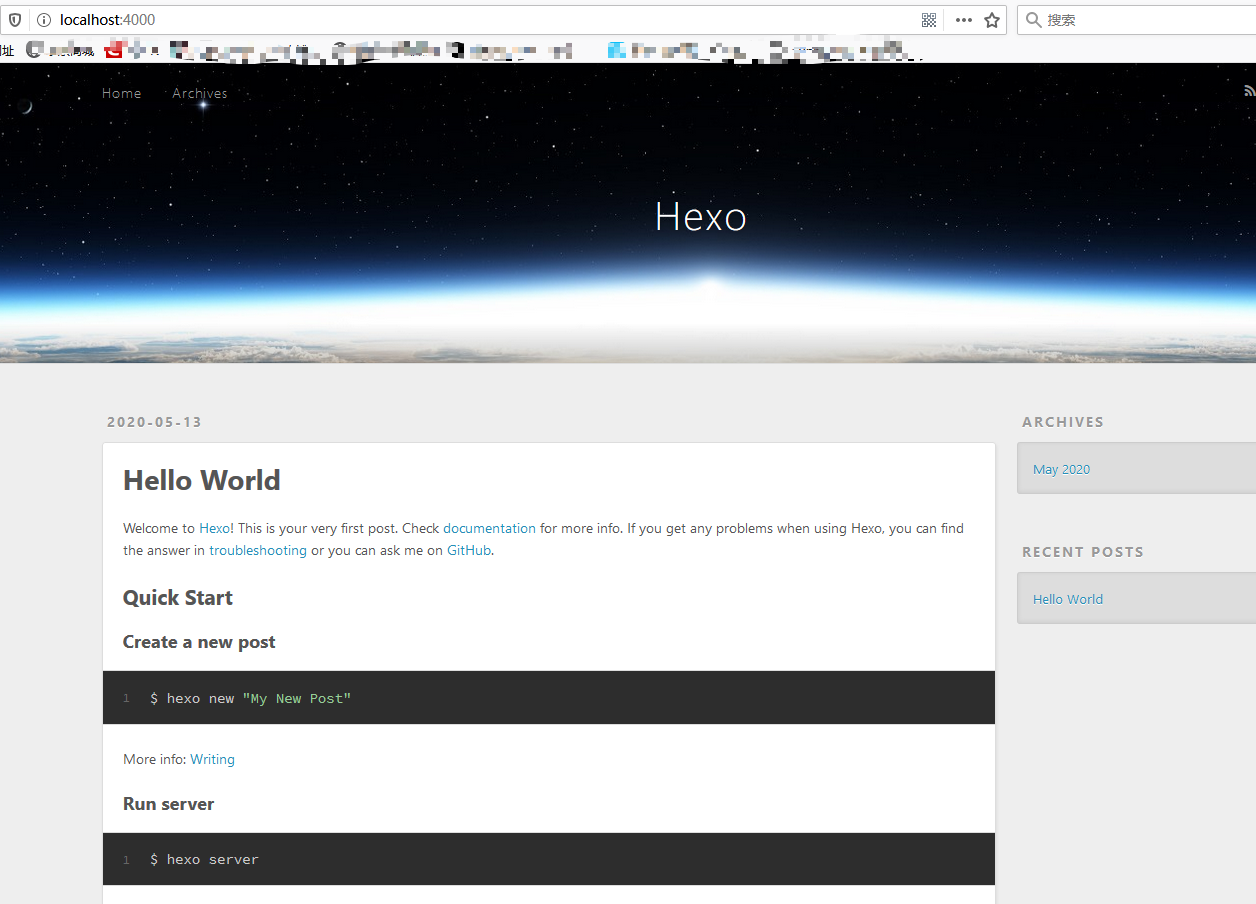Open the Hello World post title

[202, 480]
